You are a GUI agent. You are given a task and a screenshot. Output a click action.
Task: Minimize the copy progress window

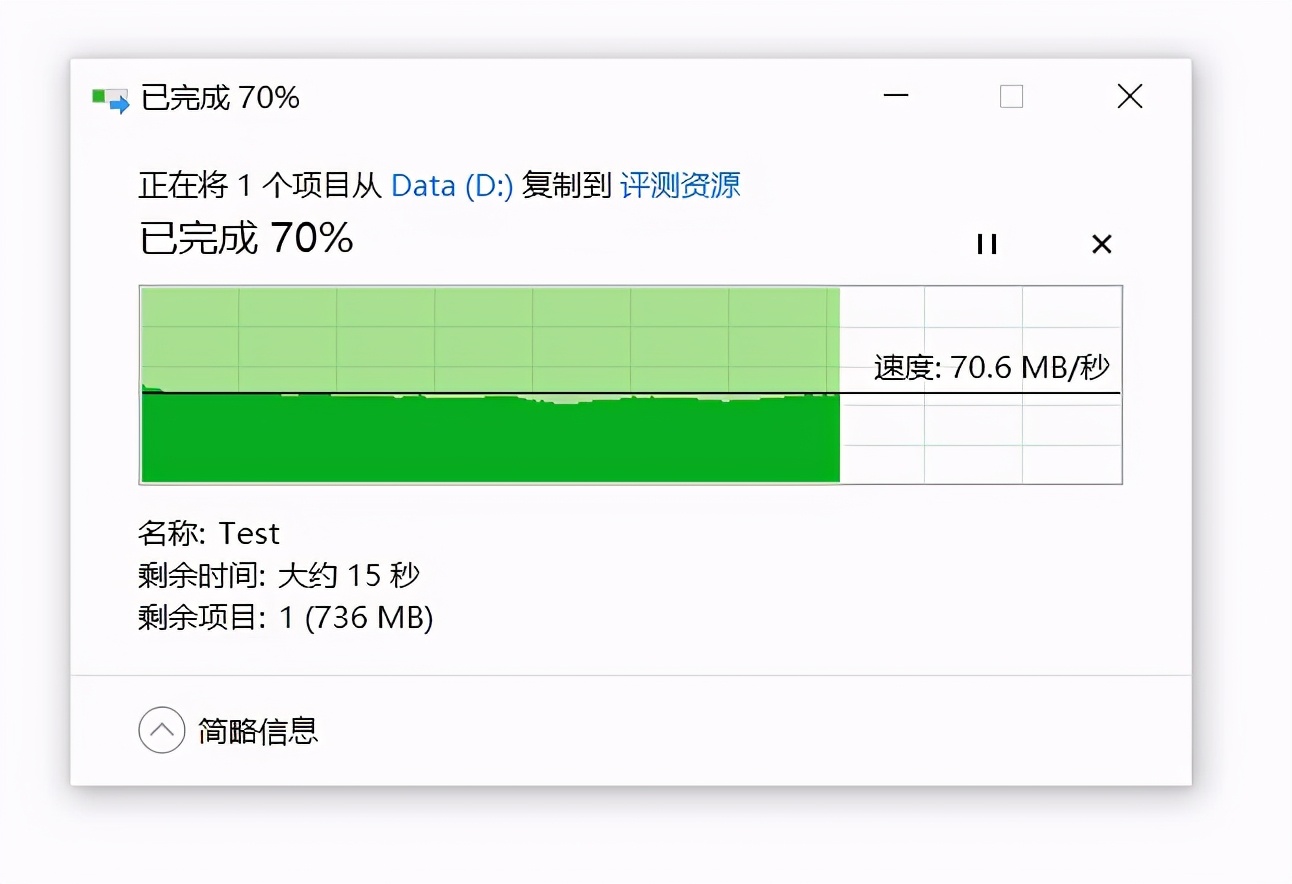coord(896,97)
